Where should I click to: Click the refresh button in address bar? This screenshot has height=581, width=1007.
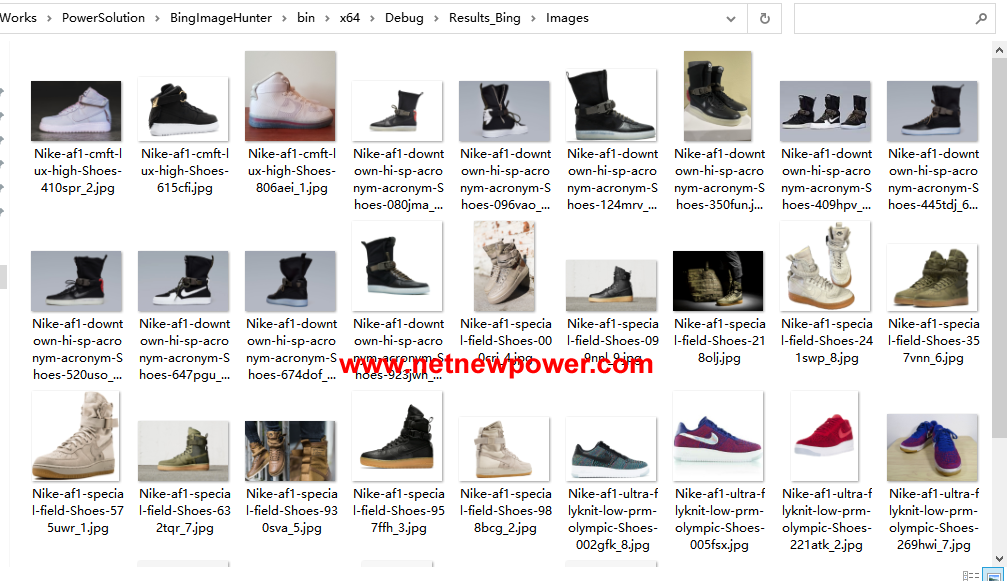[x=765, y=18]
